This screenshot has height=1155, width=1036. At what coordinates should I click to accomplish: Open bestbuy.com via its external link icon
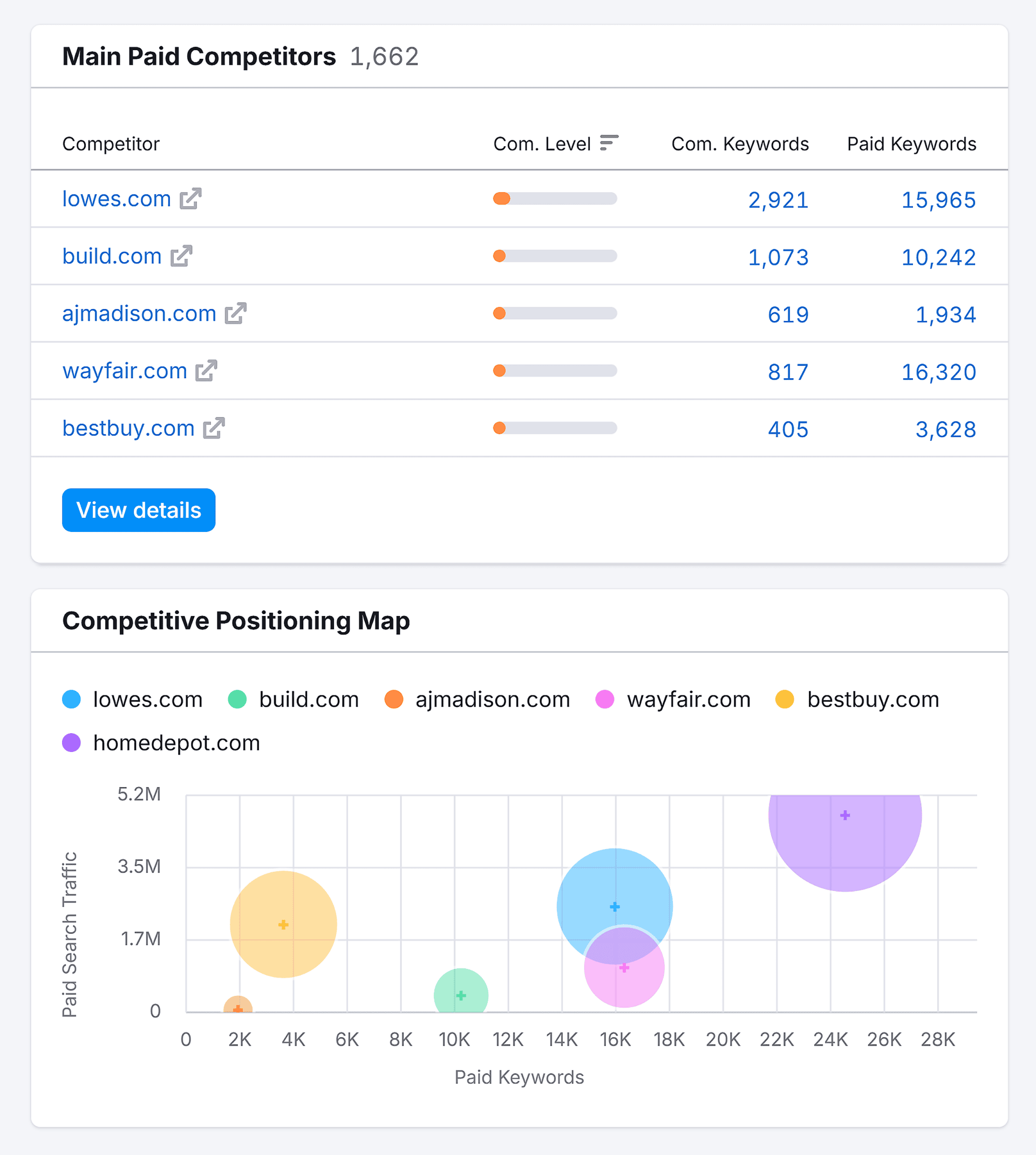point(214,428)
